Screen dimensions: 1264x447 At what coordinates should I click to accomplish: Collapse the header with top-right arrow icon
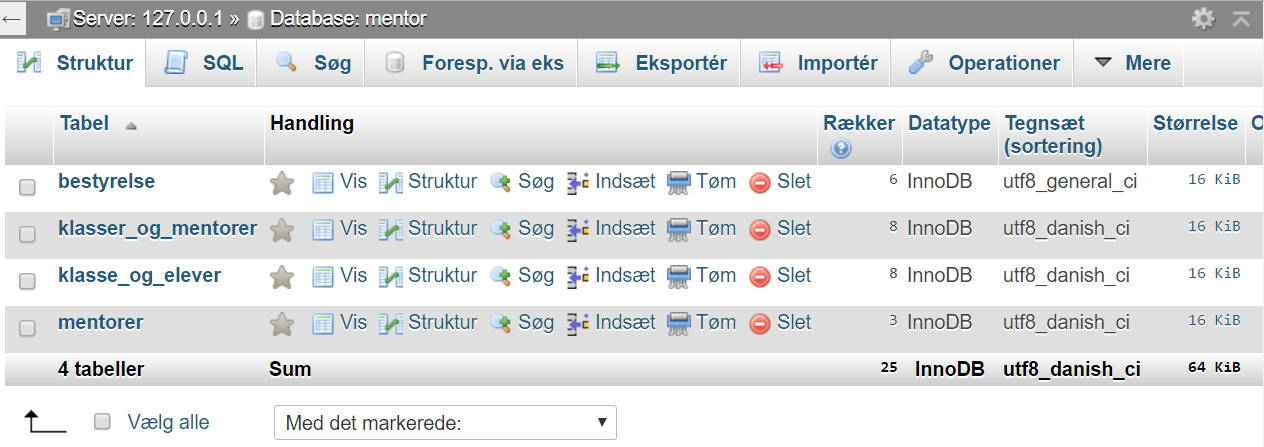point(1241,18)
